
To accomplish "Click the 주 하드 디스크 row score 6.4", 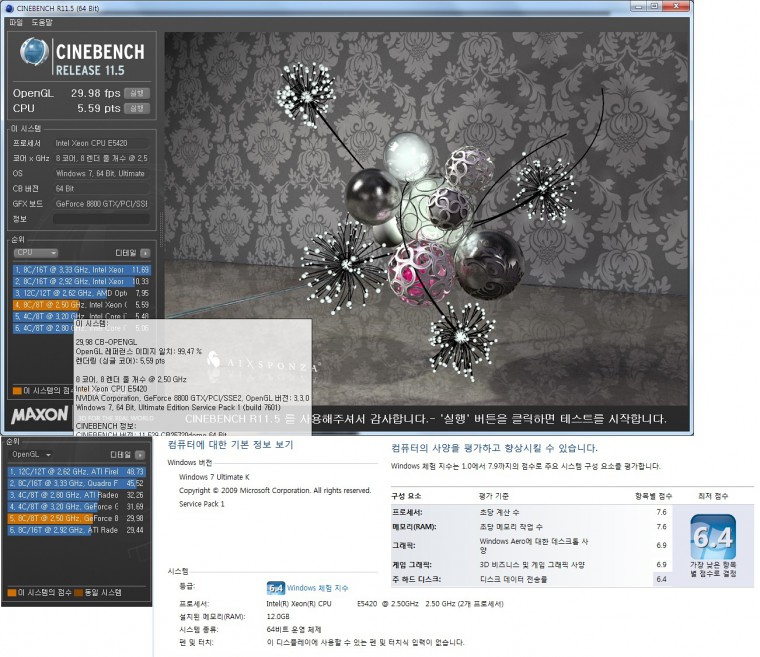I will [x=662, y=579].
